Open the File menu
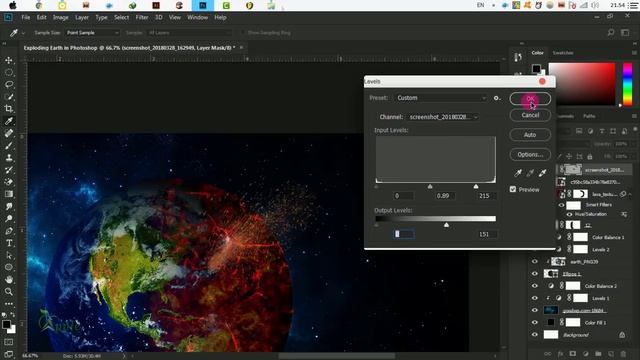Screen dimensions: 640x360 [x=26, y=18]
